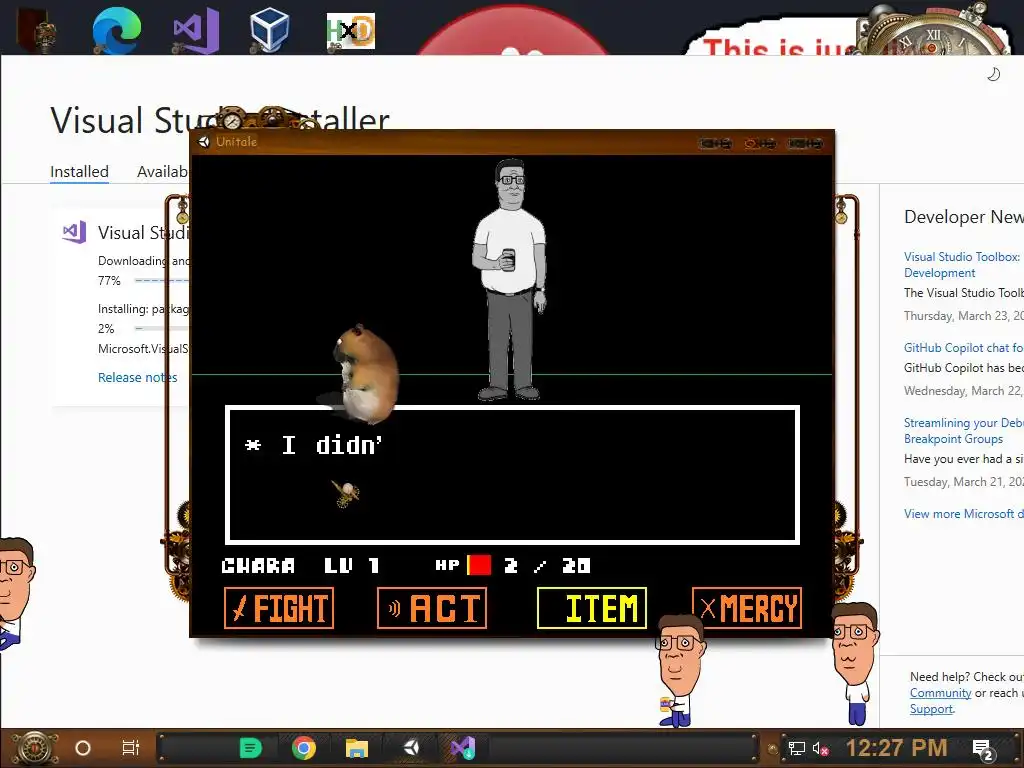Image resolution: width=1024 pixels, height=768 pixels.
Task: Click the 77% download progress bar
Action: tap(161, 281)
